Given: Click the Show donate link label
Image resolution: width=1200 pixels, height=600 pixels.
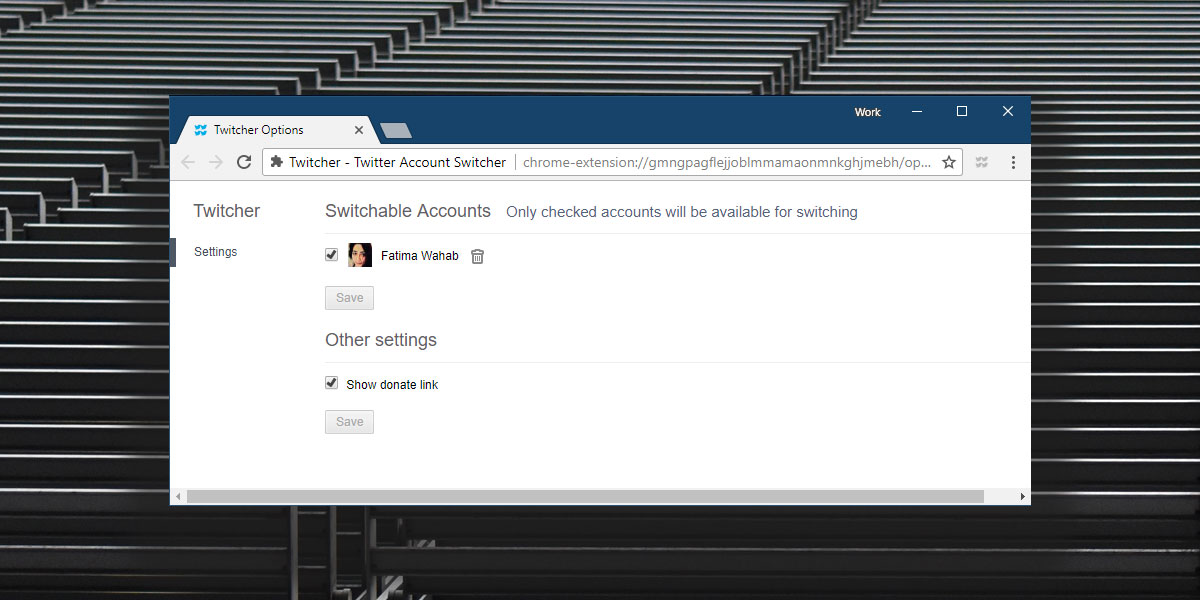Looking at the screenshot, I should (x=392, y=384).
